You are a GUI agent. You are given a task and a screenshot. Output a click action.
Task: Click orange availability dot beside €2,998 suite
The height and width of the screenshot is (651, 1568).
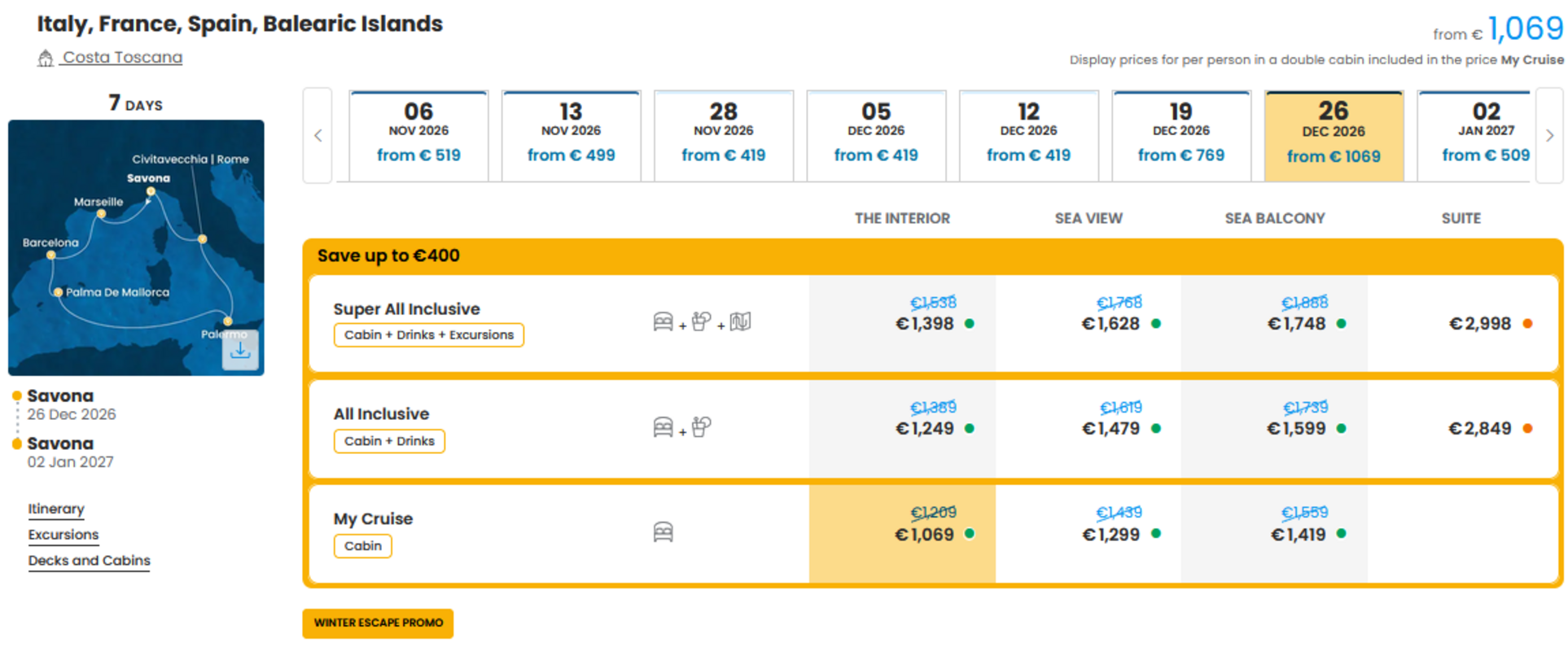pyautogui.click(x=1527, y=324)
